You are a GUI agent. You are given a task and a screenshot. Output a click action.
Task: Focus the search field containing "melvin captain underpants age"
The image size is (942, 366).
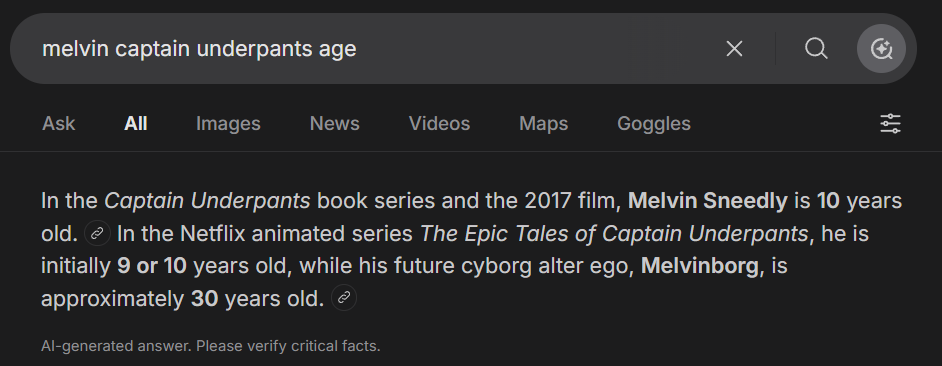372,49
